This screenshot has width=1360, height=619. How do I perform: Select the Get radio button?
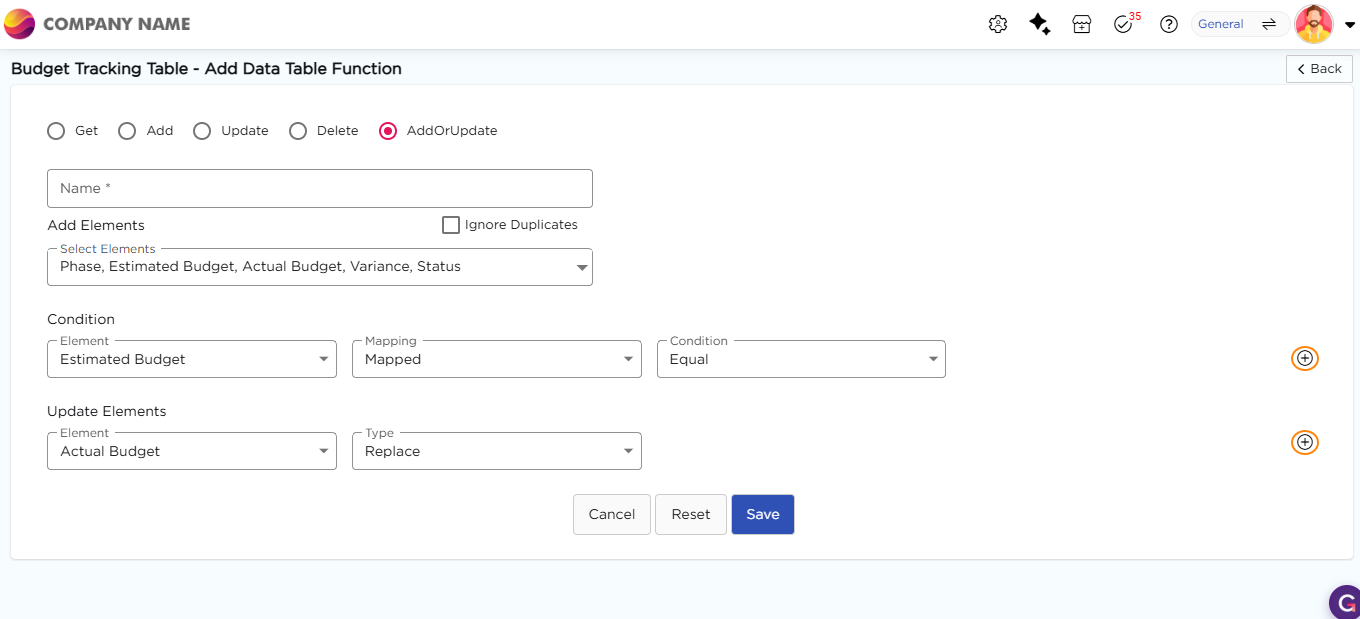56,131
